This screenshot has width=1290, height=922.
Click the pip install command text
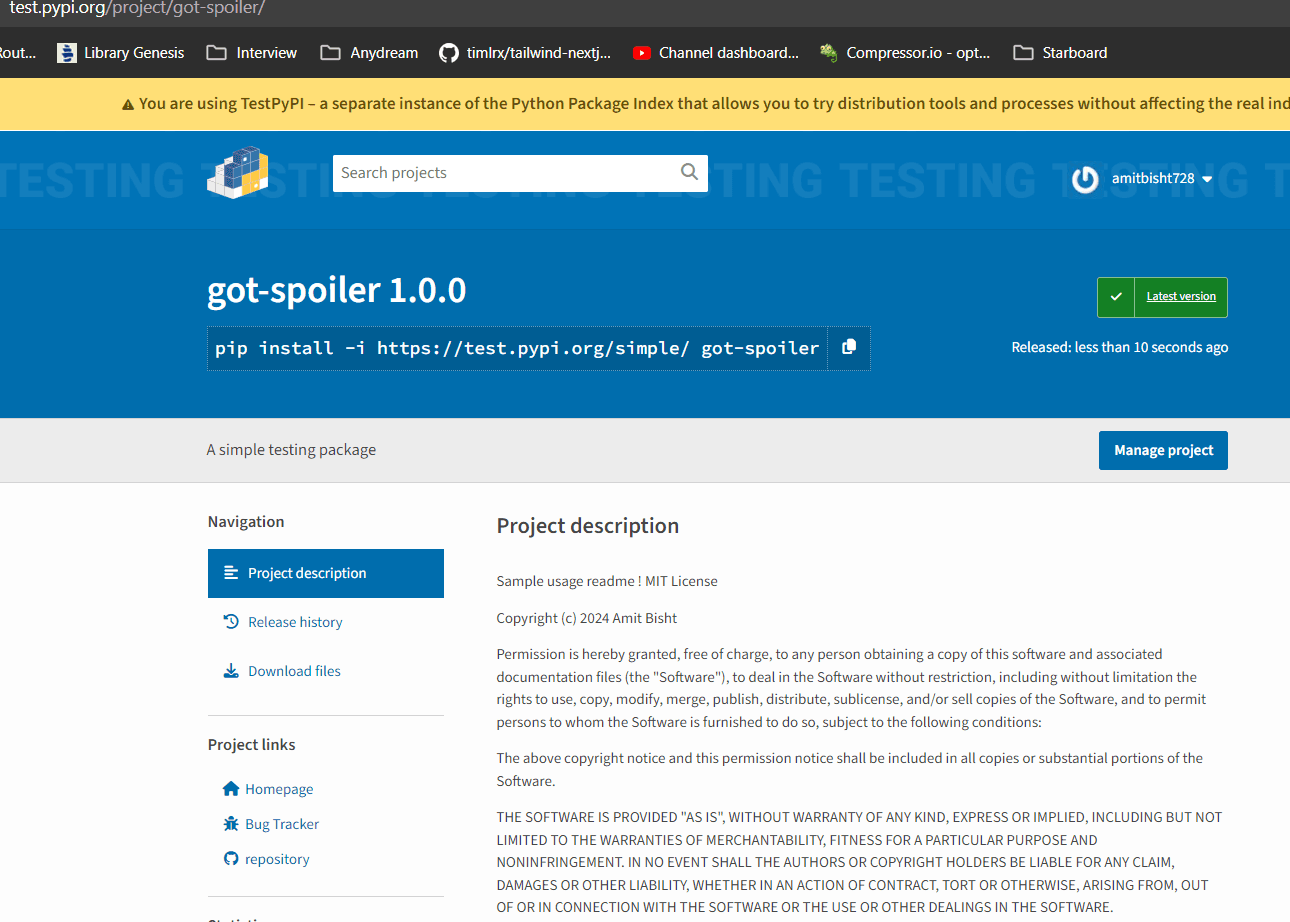517,348
